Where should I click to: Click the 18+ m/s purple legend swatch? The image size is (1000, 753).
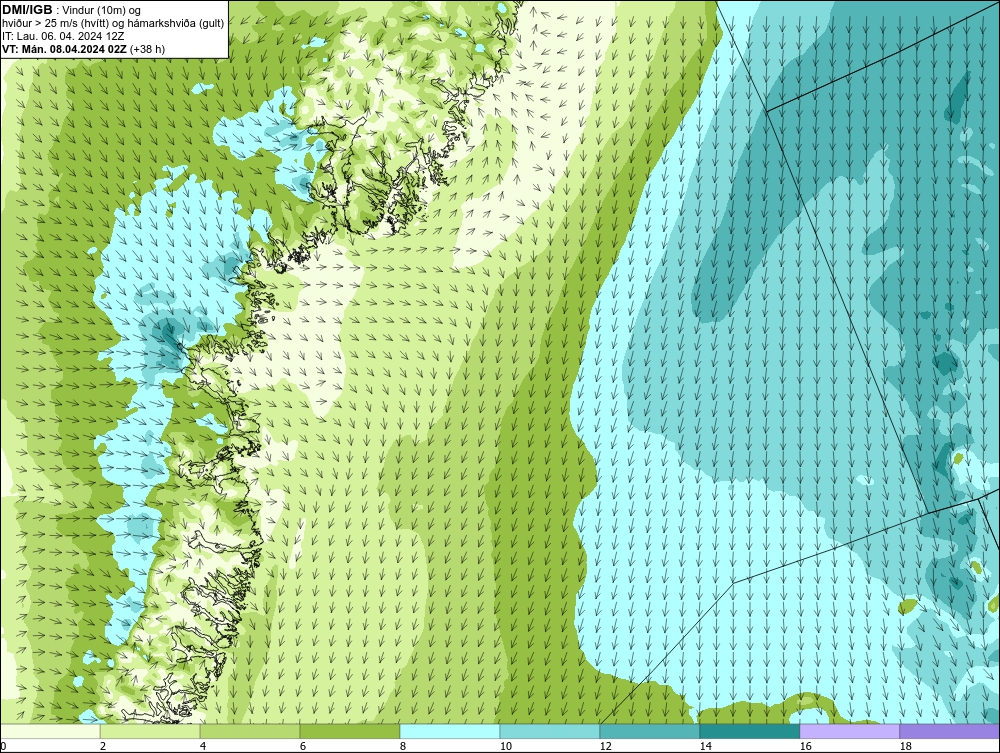[950, 731]
